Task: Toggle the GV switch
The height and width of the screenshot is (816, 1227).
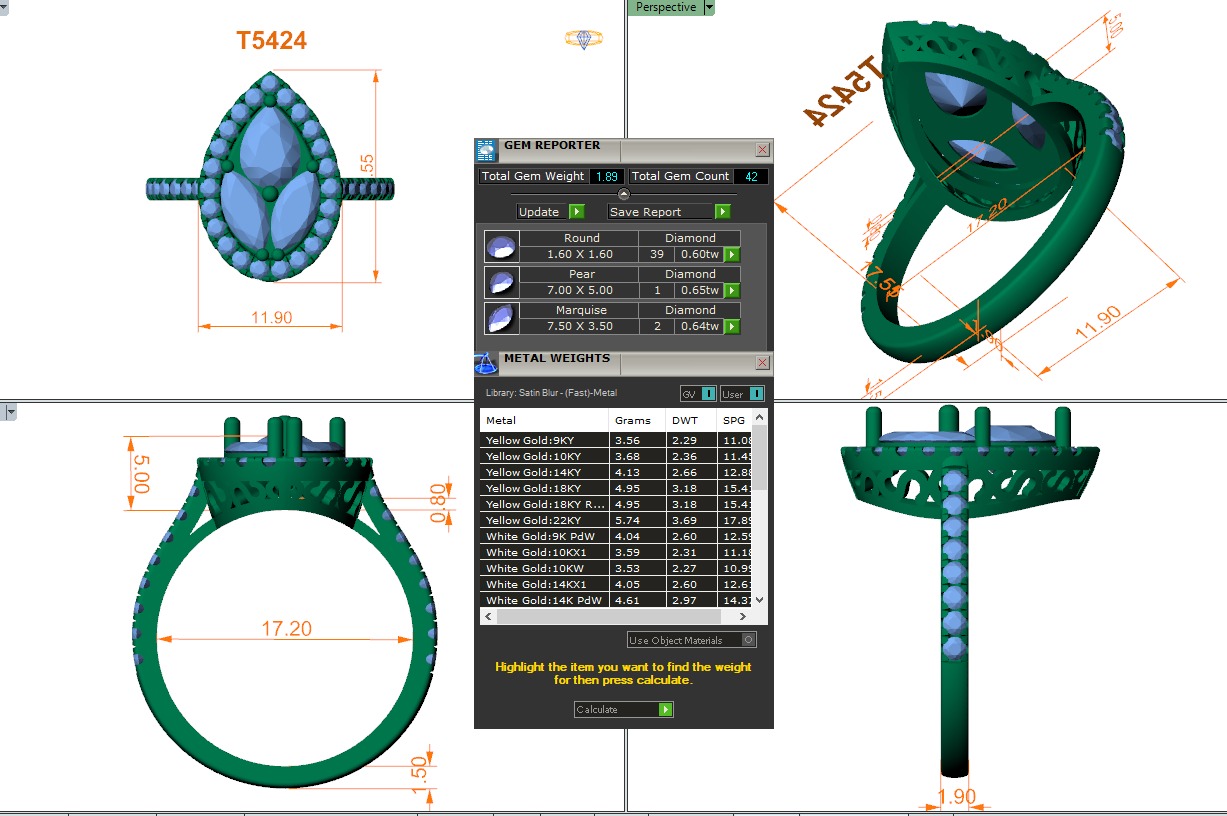Action: coord(697,394)
